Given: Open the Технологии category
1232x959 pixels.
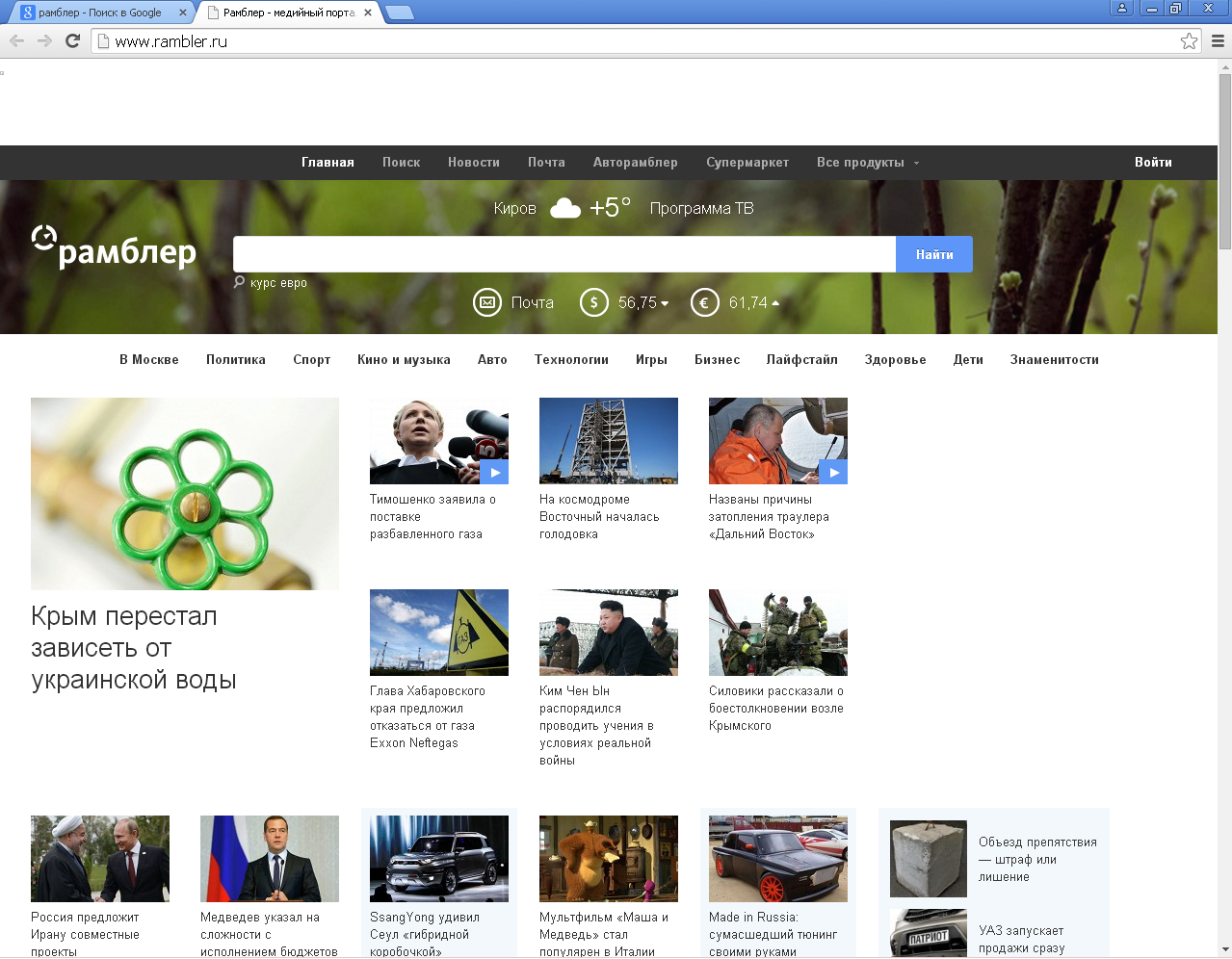Looking at the screenshot, I should point(571,359).
